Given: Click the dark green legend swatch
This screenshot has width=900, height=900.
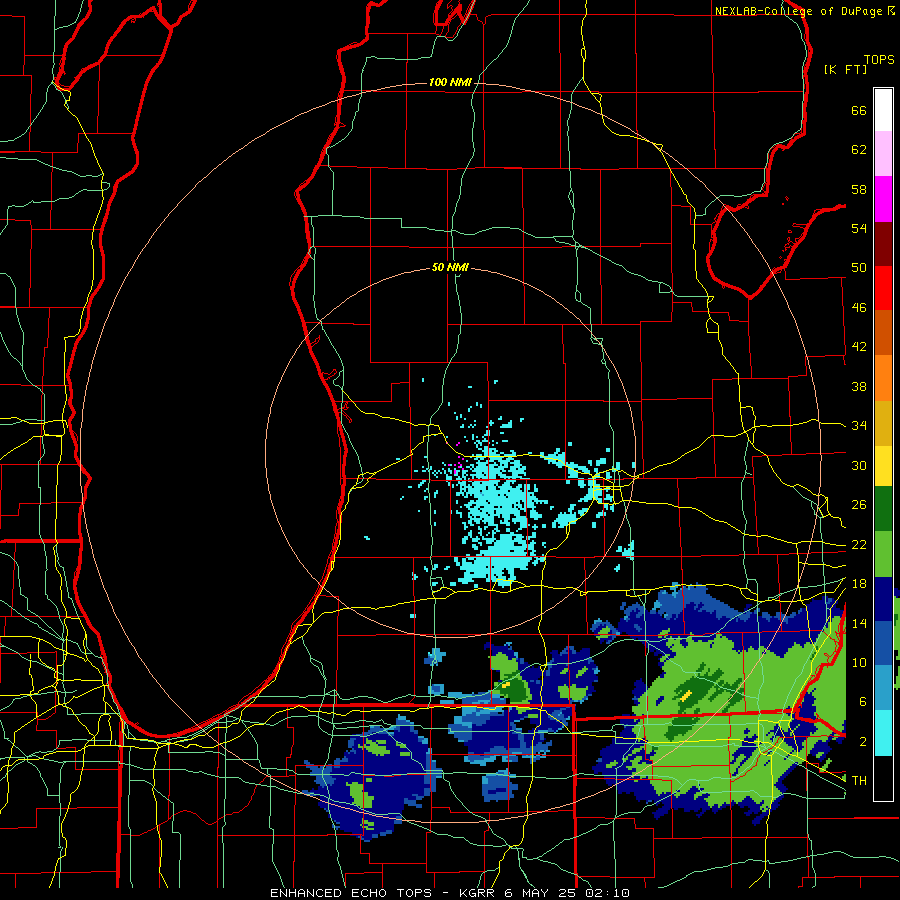Looking at the screenshot, I should coord(883,509).
